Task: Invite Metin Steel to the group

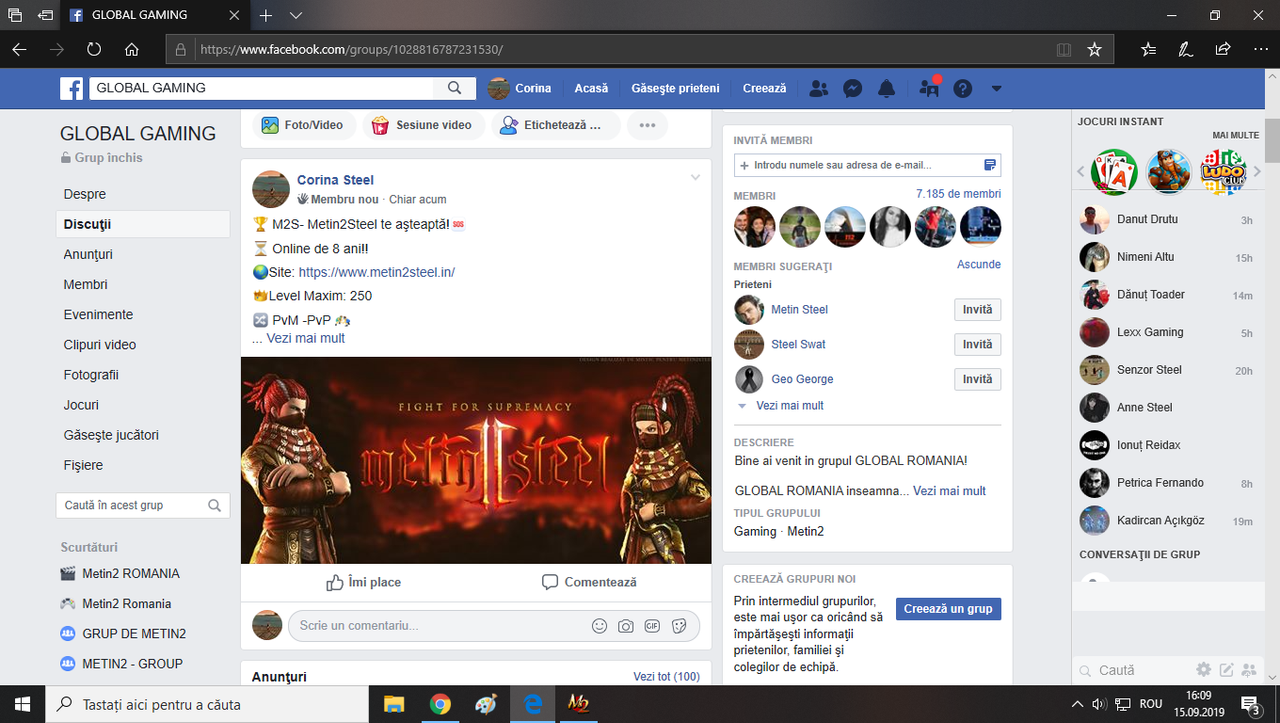Action: point(977,310)
